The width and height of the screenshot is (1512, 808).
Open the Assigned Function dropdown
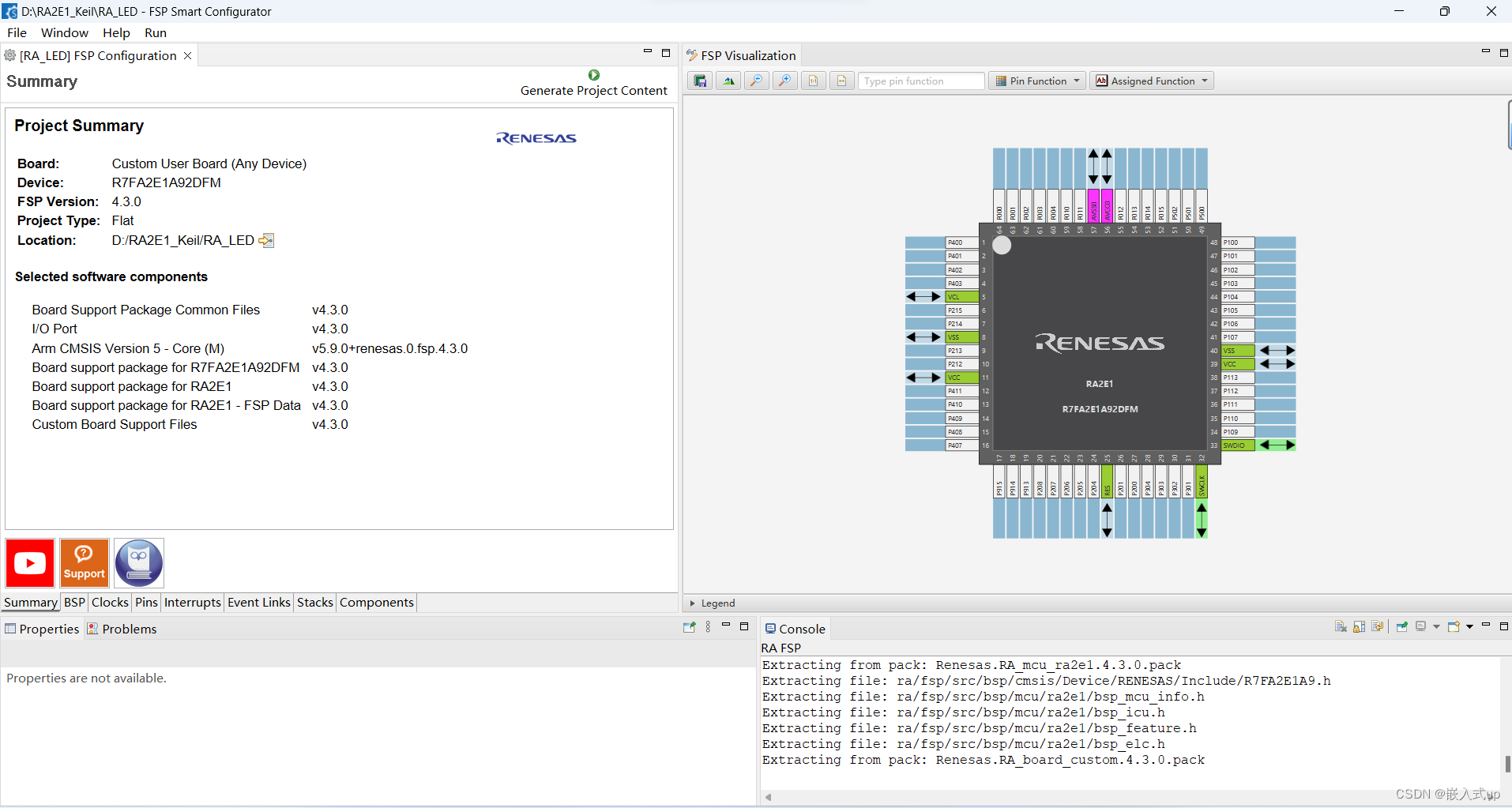point(1152,81)
